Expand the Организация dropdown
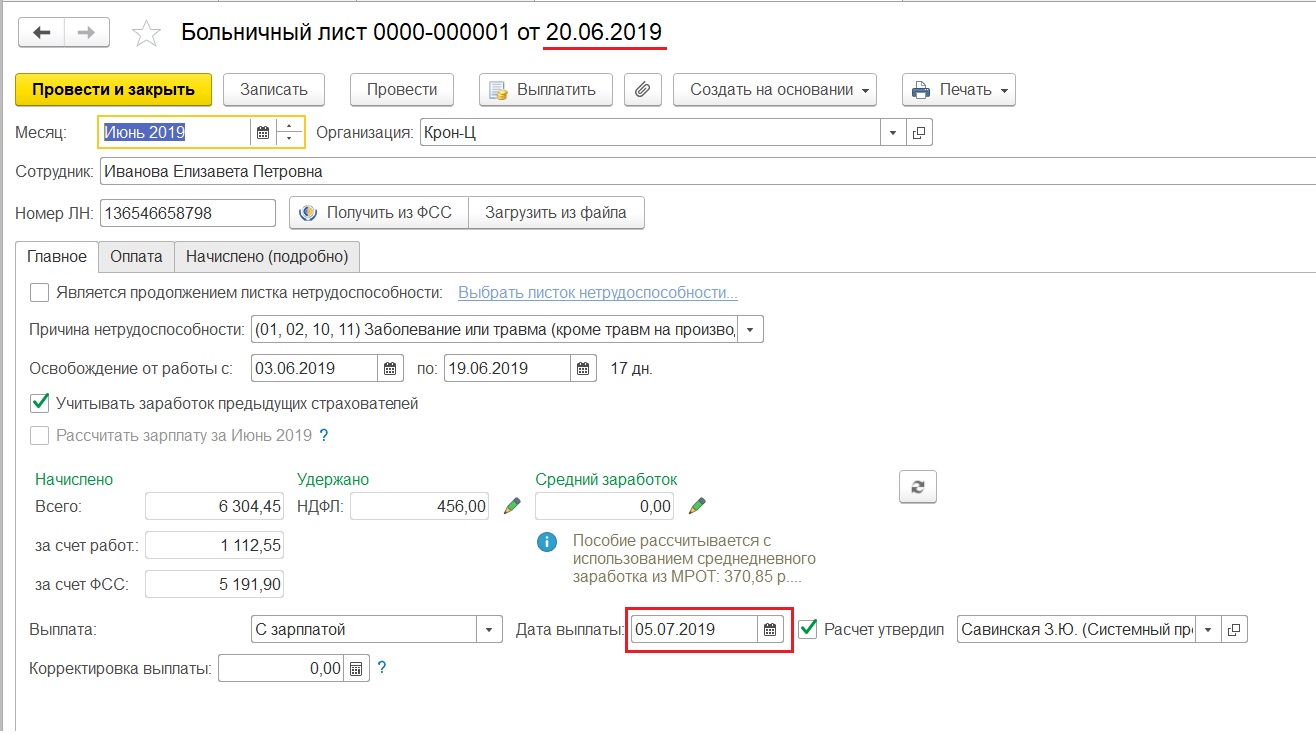 893,133
